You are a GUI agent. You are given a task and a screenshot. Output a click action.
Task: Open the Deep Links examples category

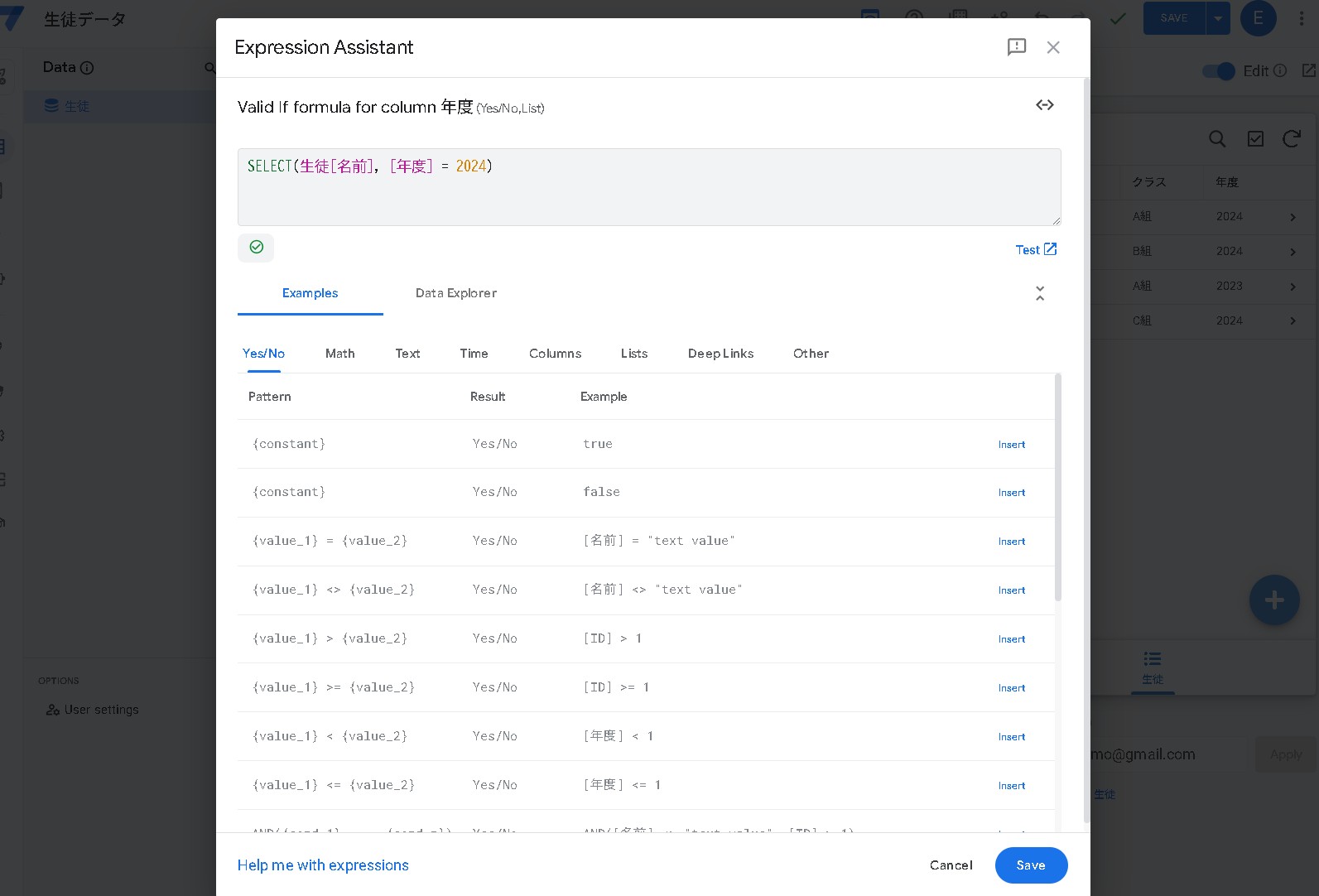pos(720,354)
